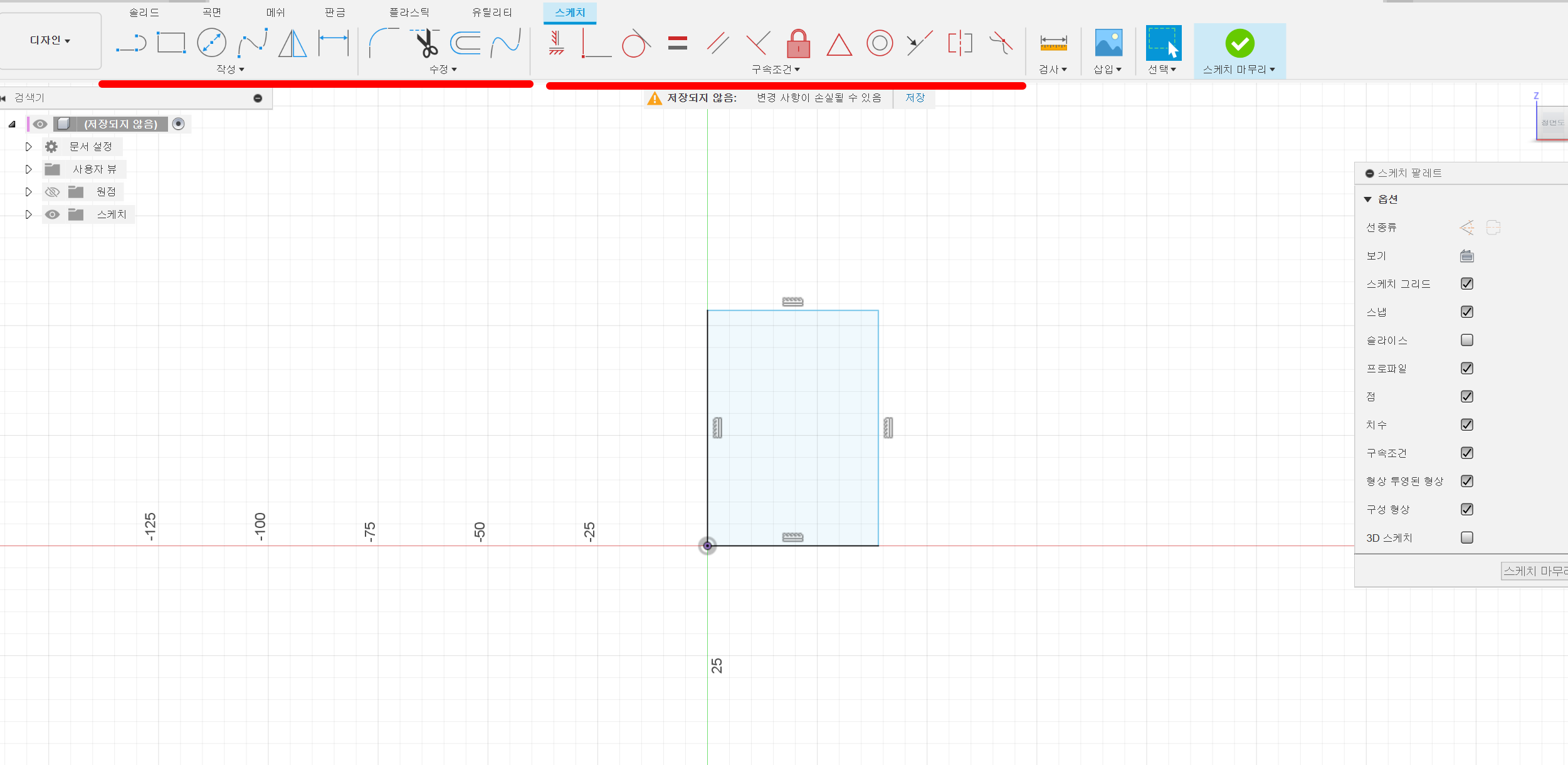The height and width of the screenshot is (765, 1568).
Task: Select the Trim scissors tool
Action: pyautogui.click(x=427, y=43)
